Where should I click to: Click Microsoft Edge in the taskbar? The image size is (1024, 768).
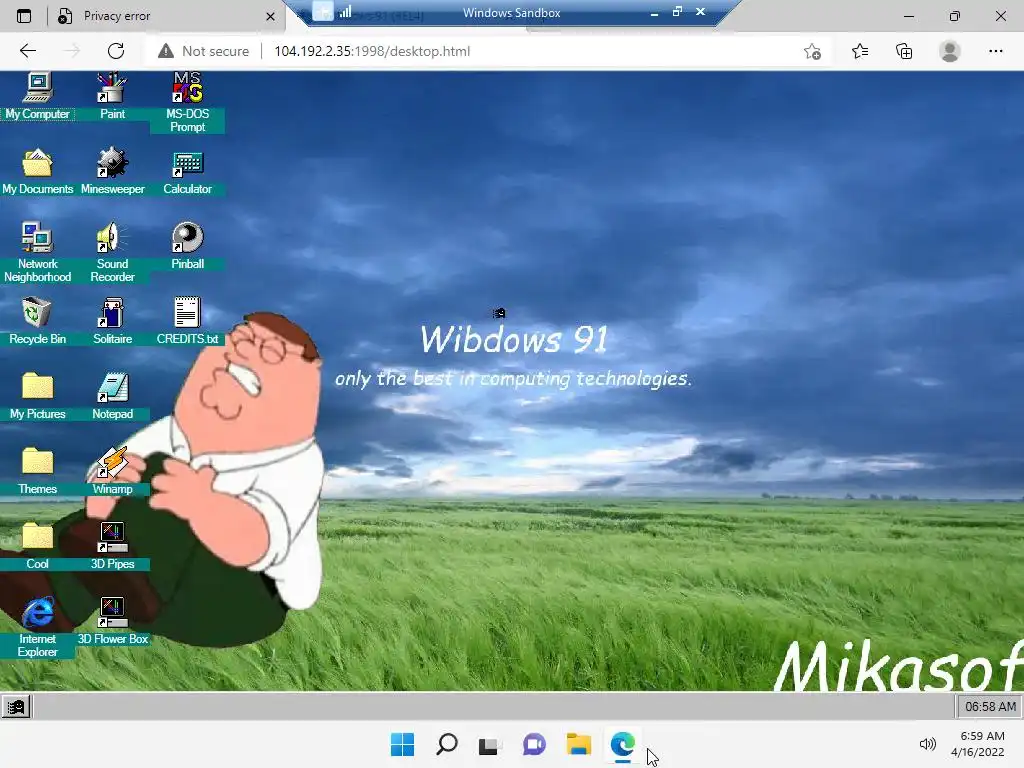(x=623, y=744)
